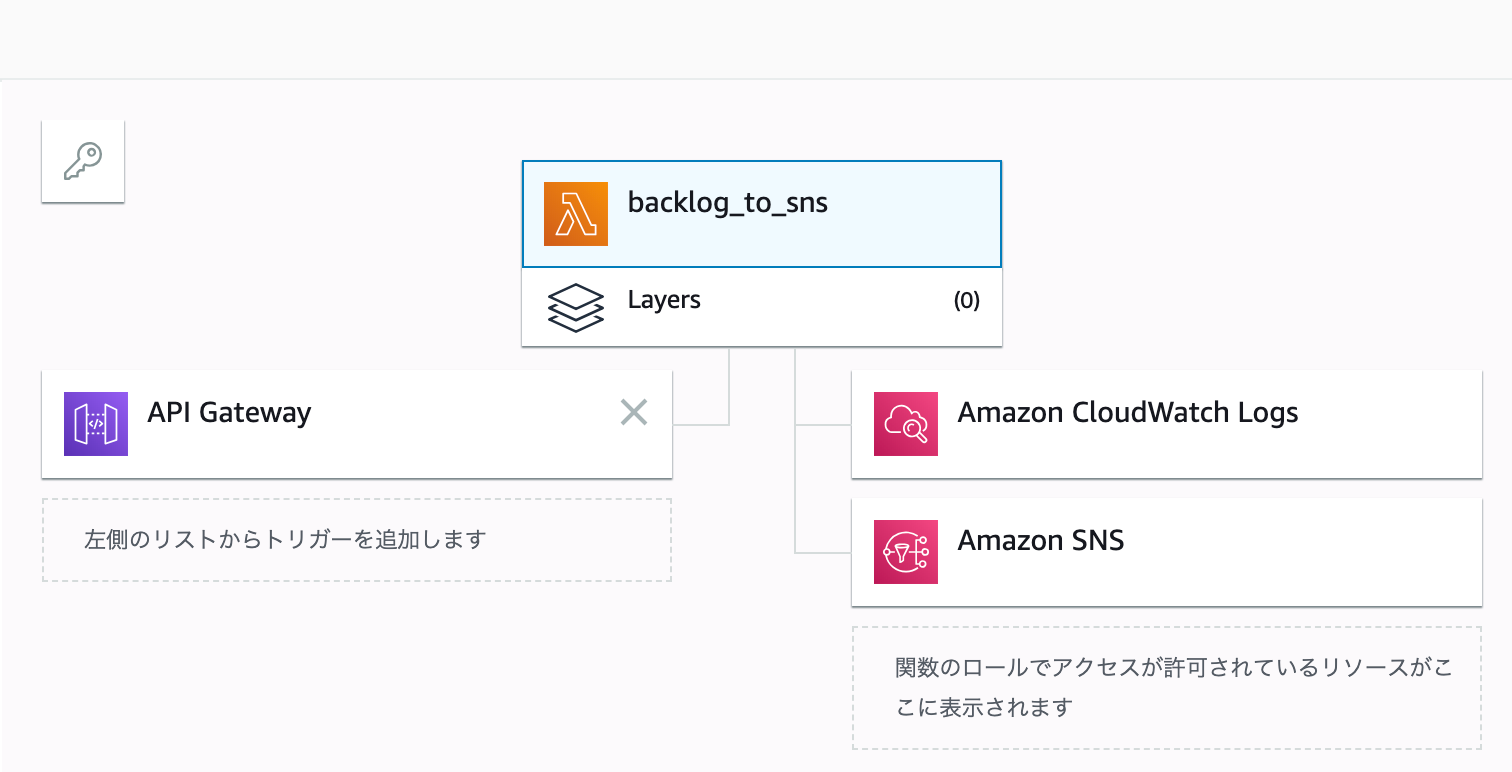Click the orange Lambda function icon
Image resolution: width=1512 pixels, height=772 pixels.
point(576,214)
